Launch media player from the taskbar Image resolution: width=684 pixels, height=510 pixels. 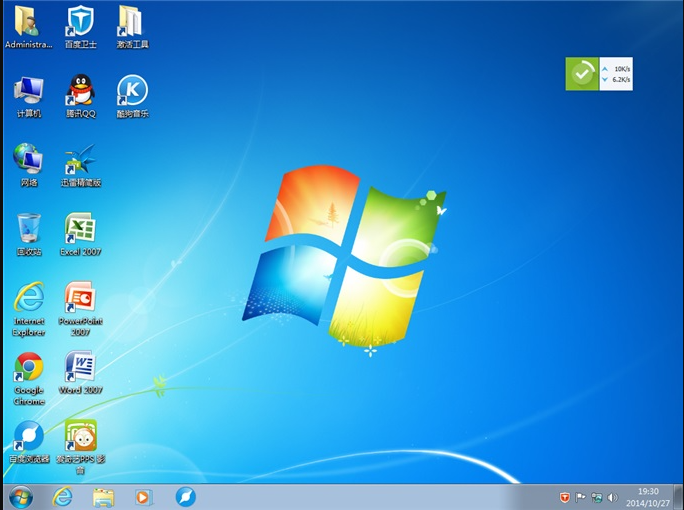pyautogui.click(x=143, y=497)
